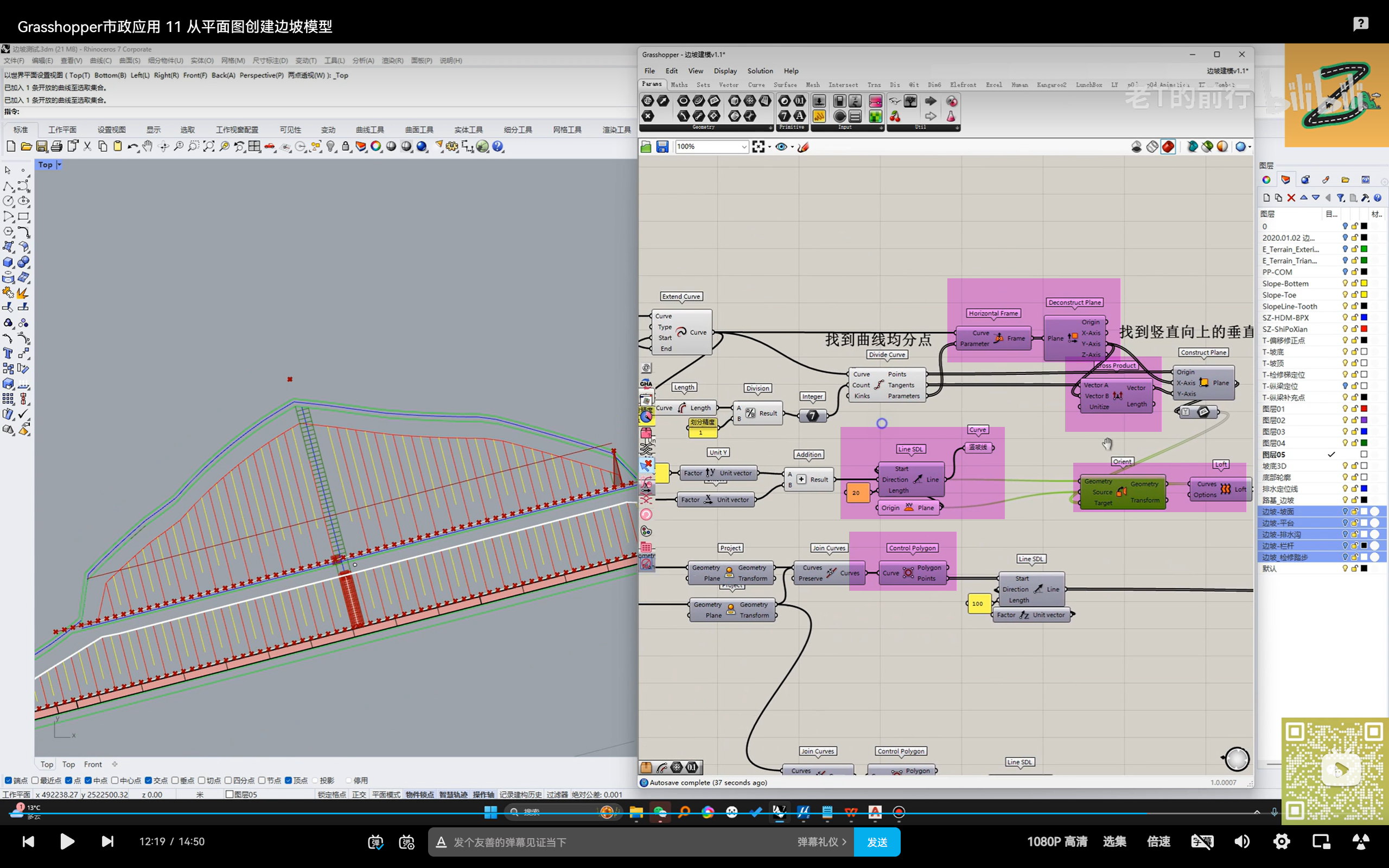Click Grasshopper open file folder icon
Image resolution: width=1389 pixels, height=868 pixels.
pyautogui.click(x=646, y=147)
